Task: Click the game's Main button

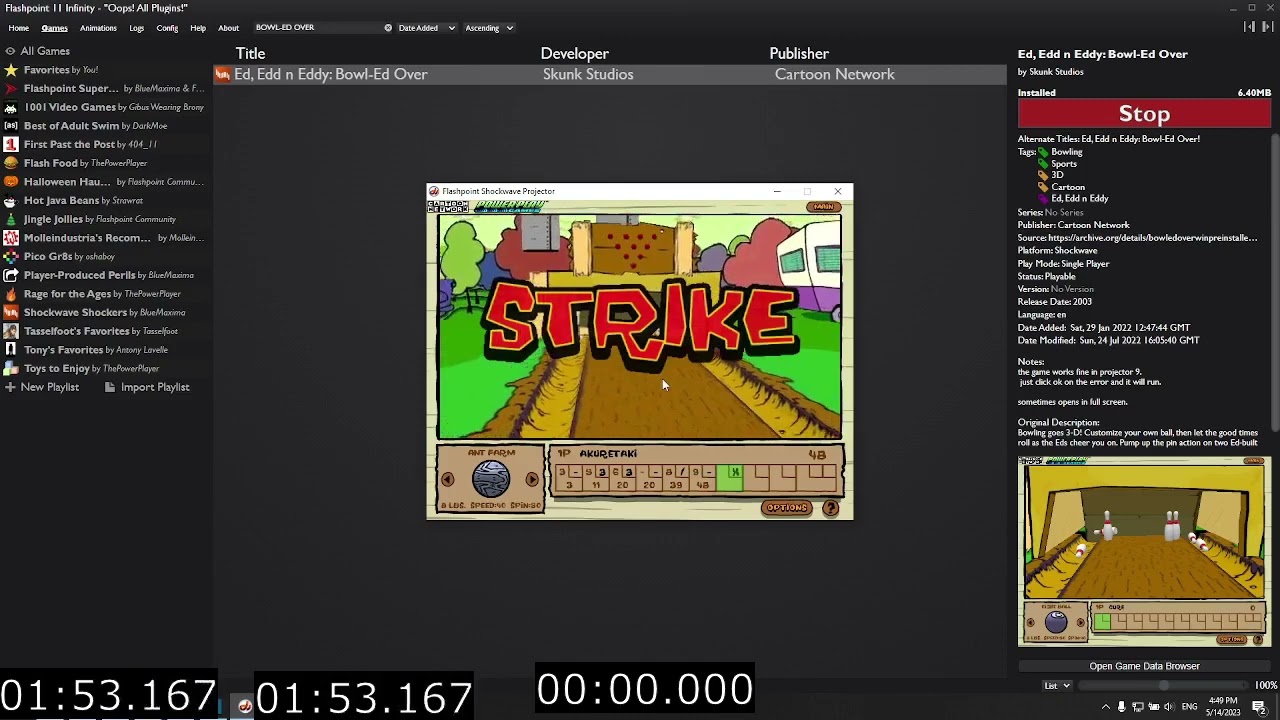Action: click(x=824, y=207)
